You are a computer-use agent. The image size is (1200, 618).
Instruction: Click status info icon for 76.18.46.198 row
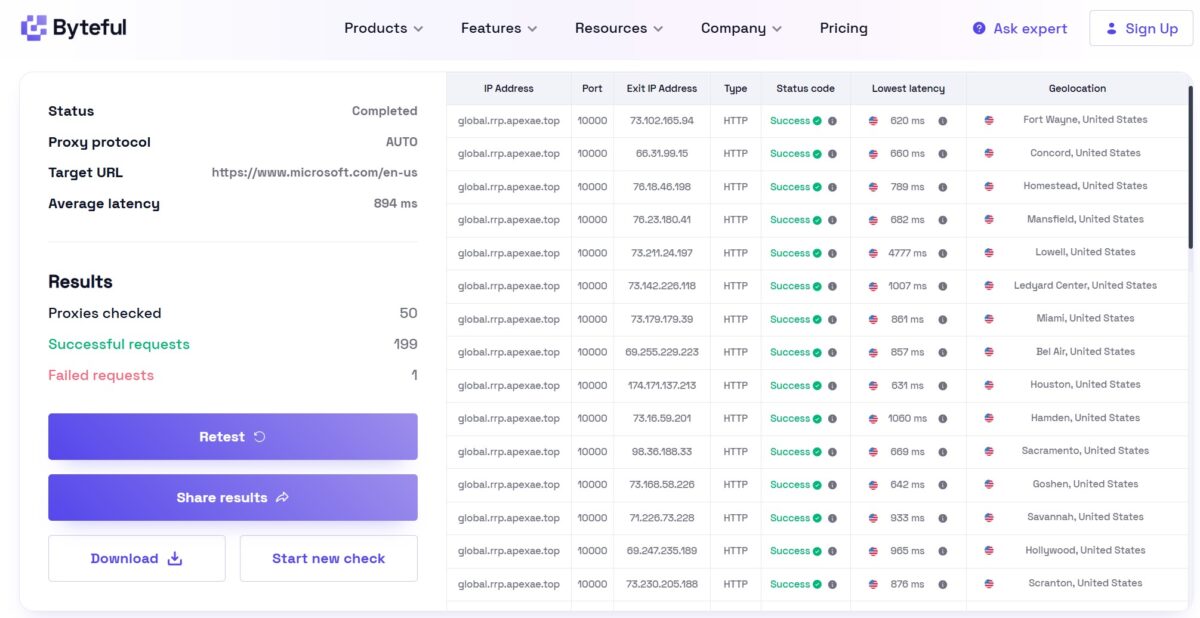coord(832,187)
